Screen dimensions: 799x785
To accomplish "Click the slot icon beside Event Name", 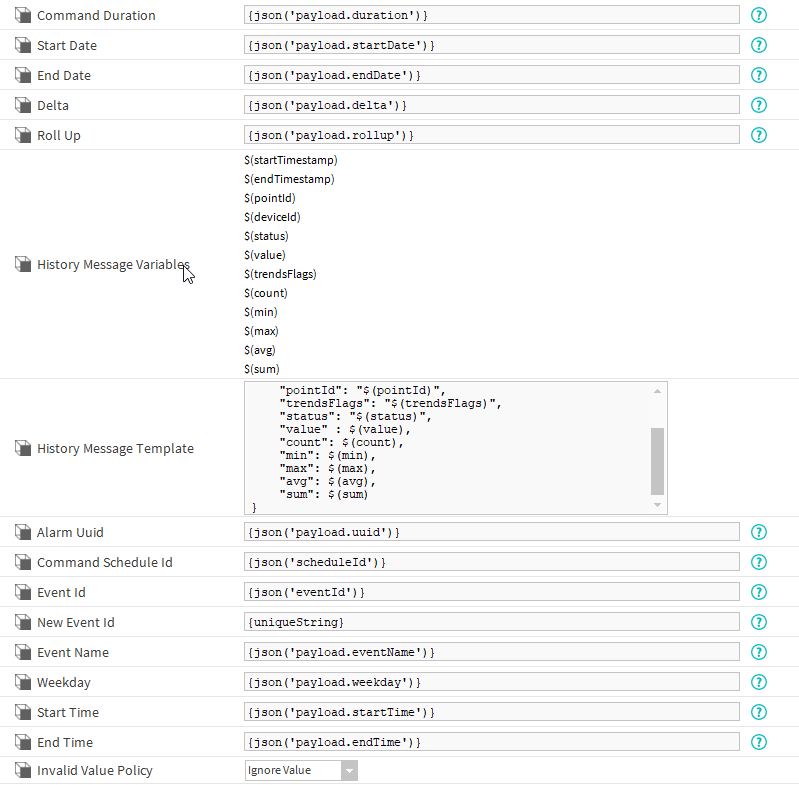I will point(23,652).
